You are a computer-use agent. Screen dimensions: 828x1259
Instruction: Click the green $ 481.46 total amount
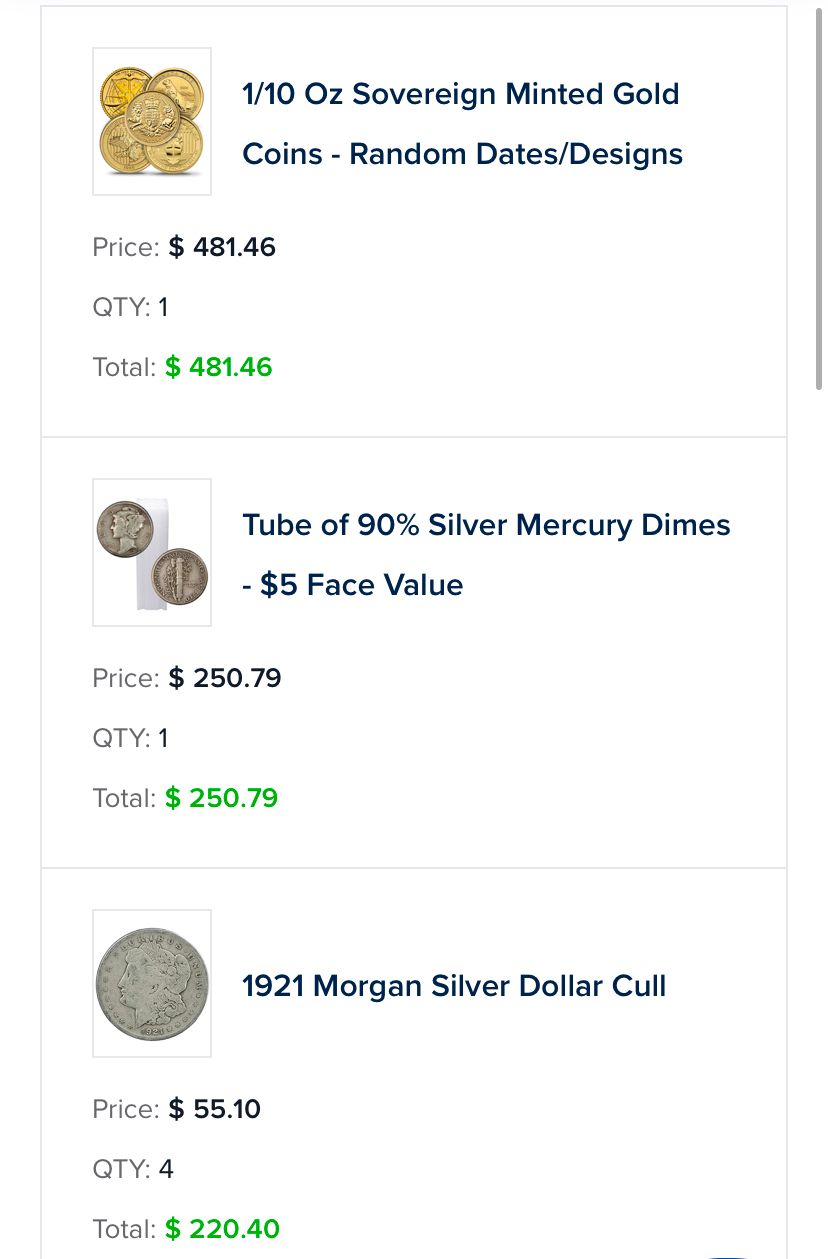(219, 367)
